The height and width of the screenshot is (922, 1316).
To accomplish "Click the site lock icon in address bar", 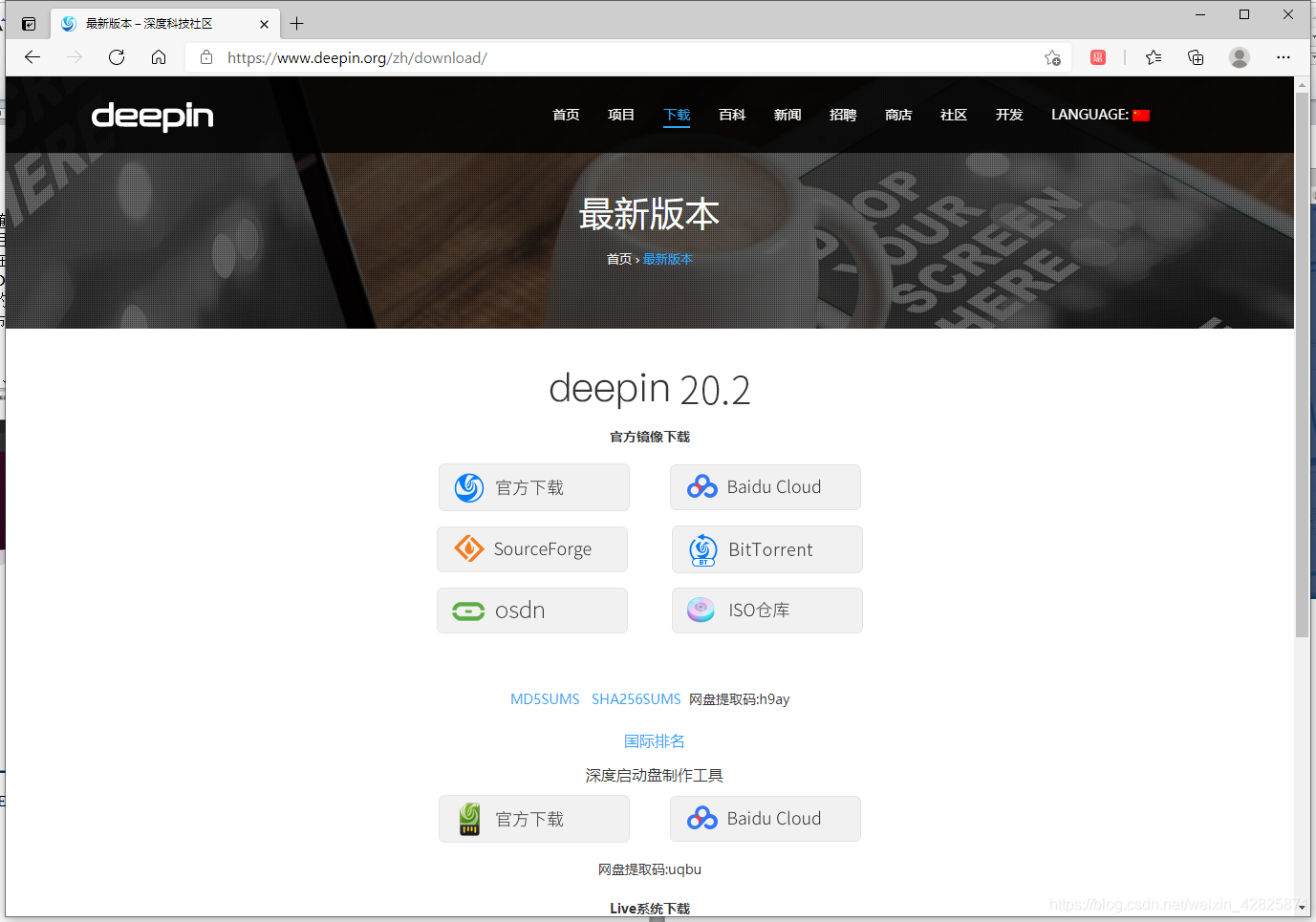I will [206, 57].
